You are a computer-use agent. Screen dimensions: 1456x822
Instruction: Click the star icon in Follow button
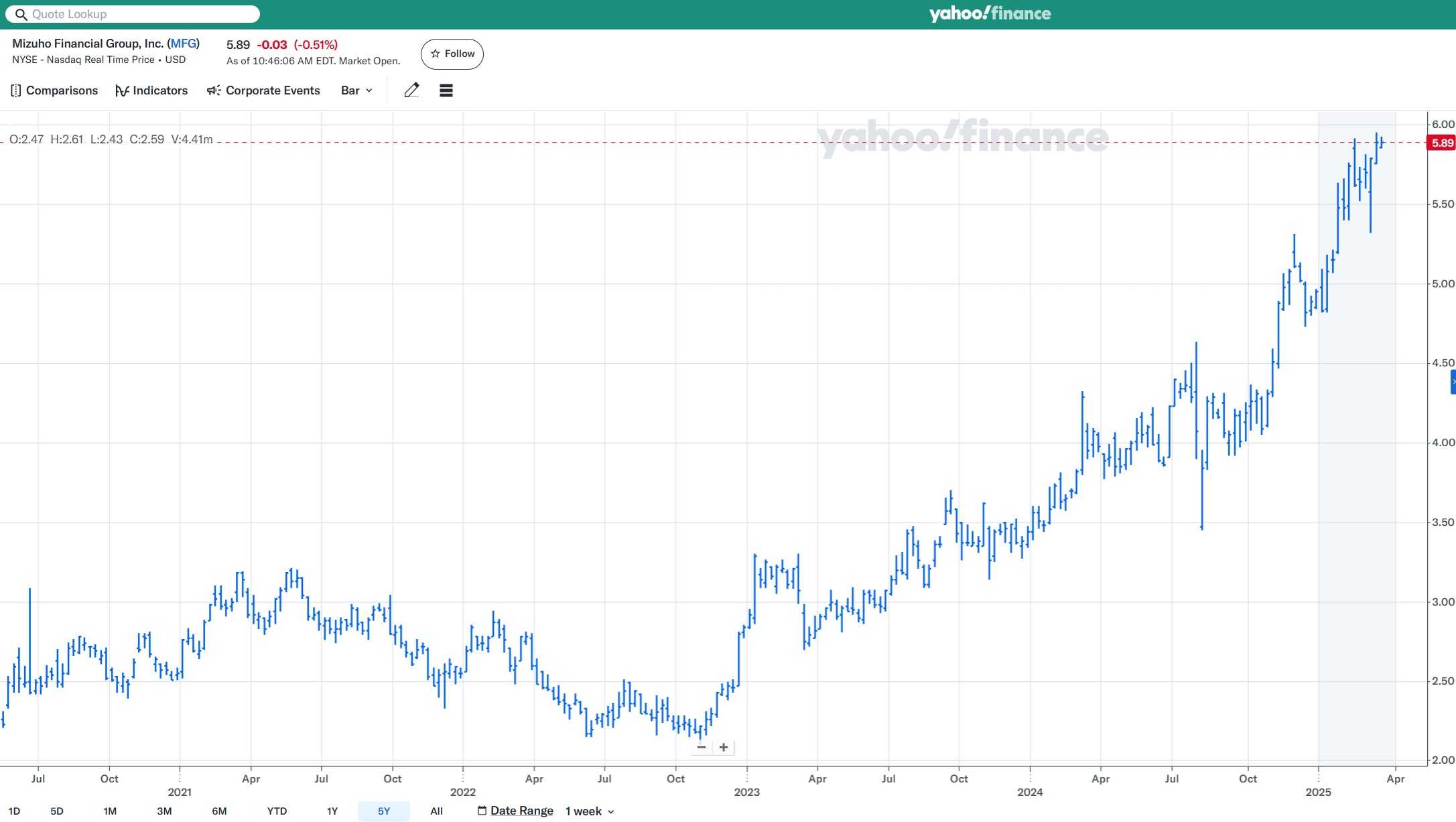[x=436, y=54]
